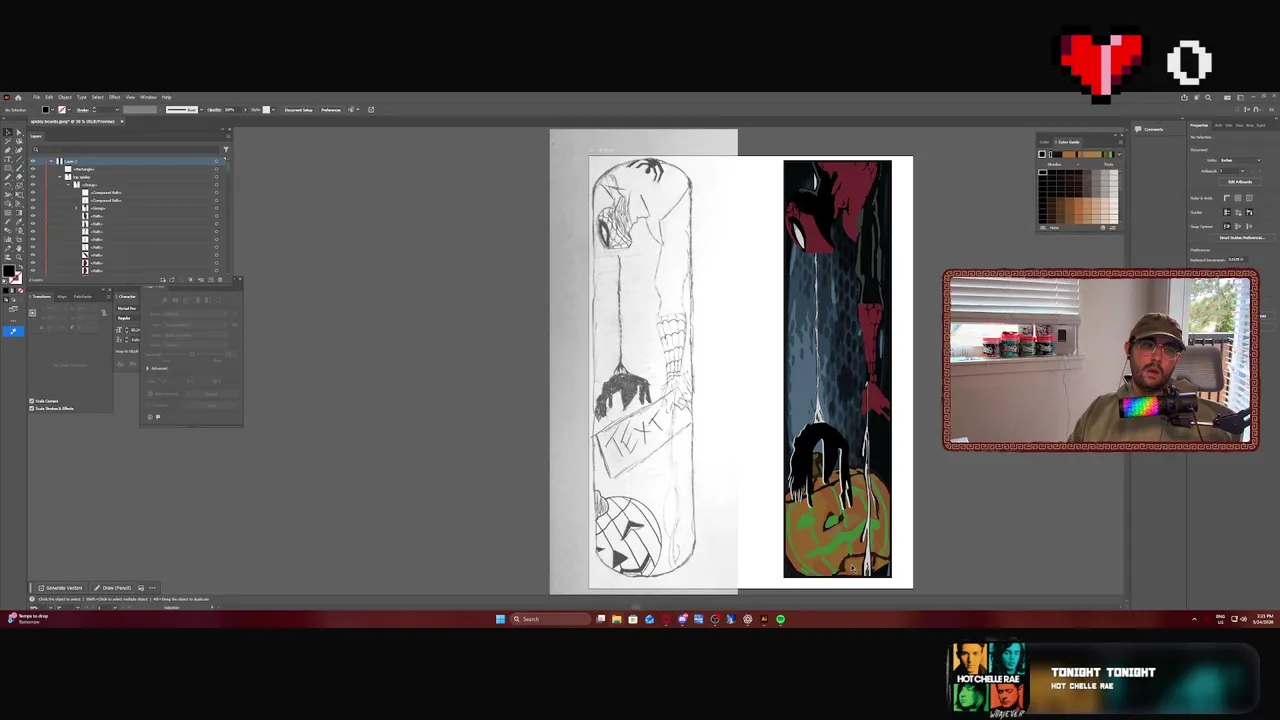1280x720 pixels.
Task: Switch to the Color tab beside Color Guide
Action: (1044, 142)
